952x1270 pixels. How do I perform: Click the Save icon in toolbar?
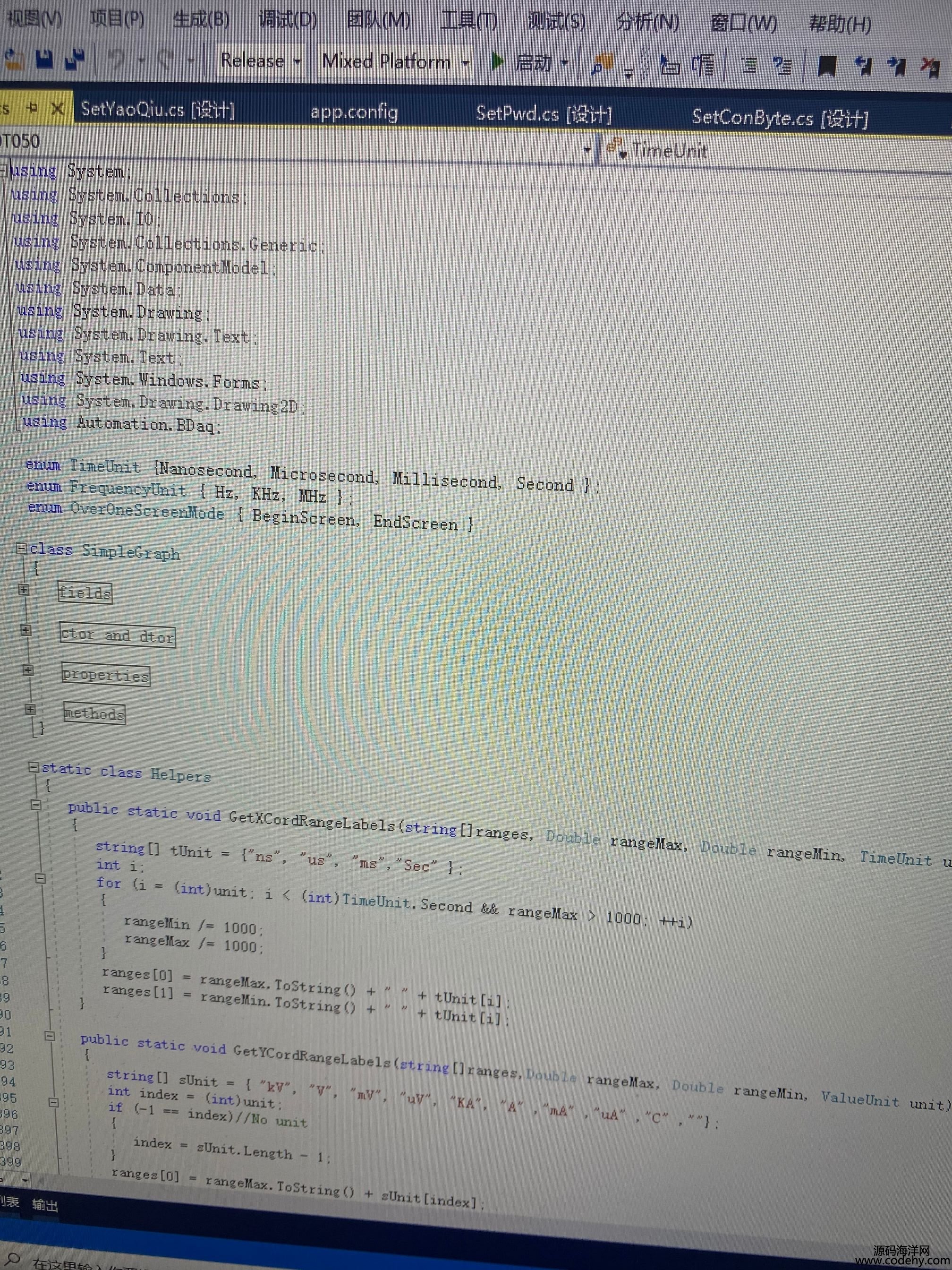pos(44,59)
